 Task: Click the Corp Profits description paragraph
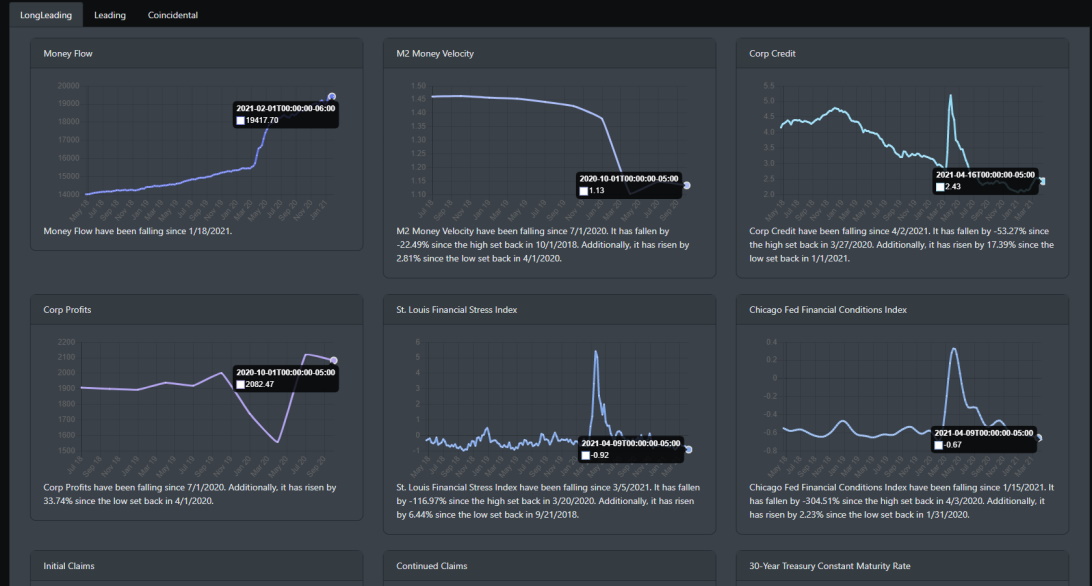click(x=189, y=494)
